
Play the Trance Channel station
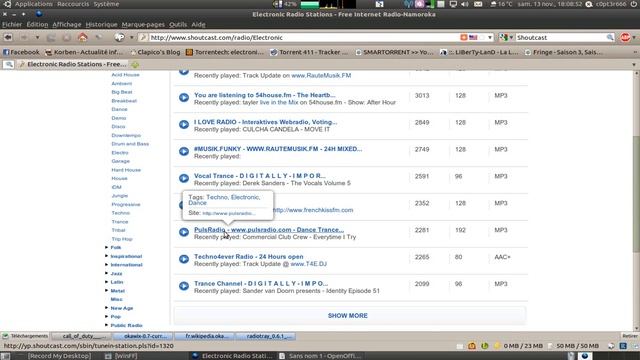tap(184, 286)
